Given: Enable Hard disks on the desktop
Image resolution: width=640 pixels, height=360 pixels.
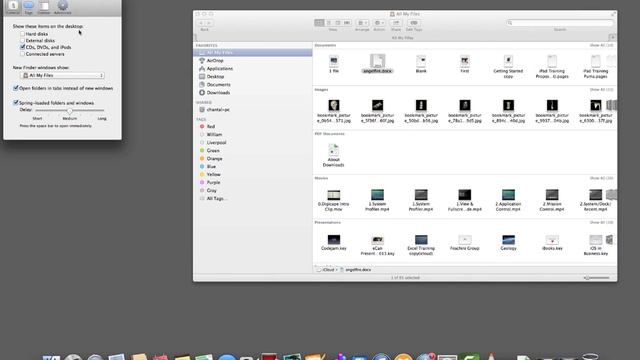Looking at the screenshot, I should [x=22, y=34].
